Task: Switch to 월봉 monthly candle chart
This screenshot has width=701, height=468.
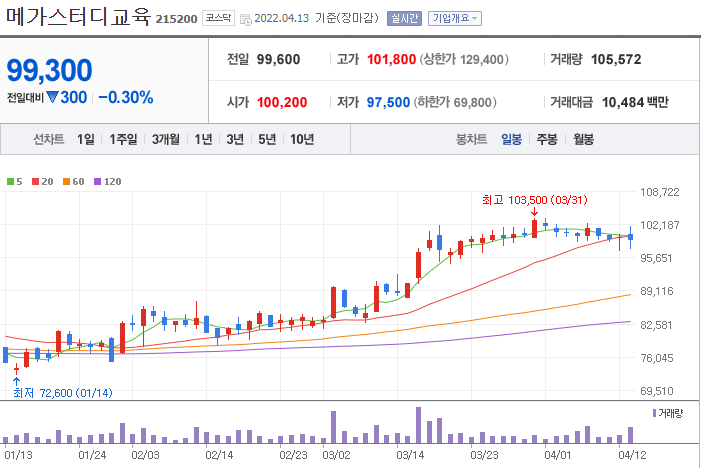Action: click(x=583, y=139)
